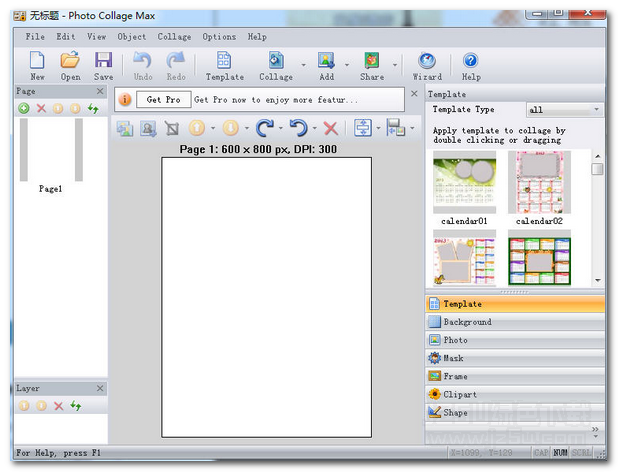Viewport: 618px width, 472px height.
Task: Expand the rotate counterclockwise dropdown arrow
Action: tap(315, 128)
